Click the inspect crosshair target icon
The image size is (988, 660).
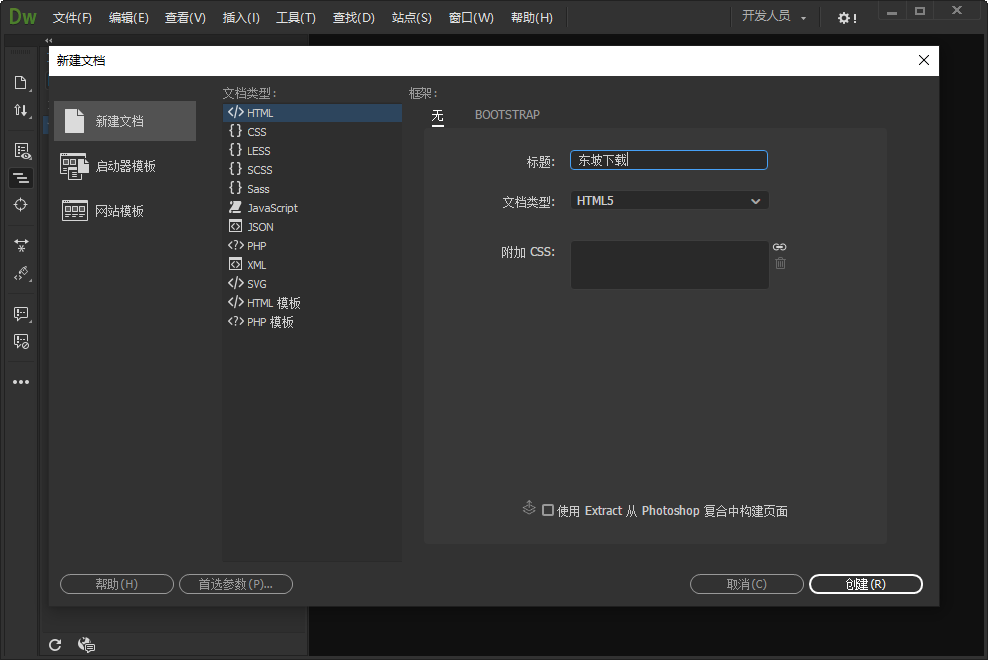[x=21, y=205]
